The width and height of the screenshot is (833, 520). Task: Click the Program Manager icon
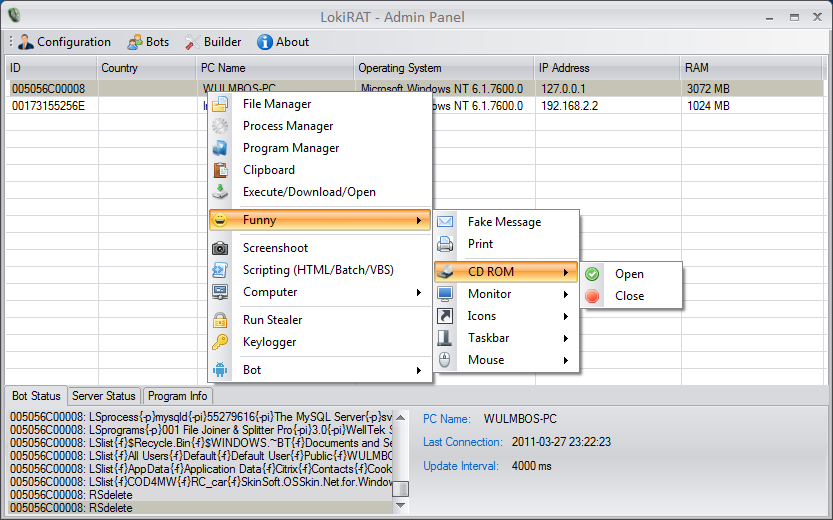tap(220, 148)
